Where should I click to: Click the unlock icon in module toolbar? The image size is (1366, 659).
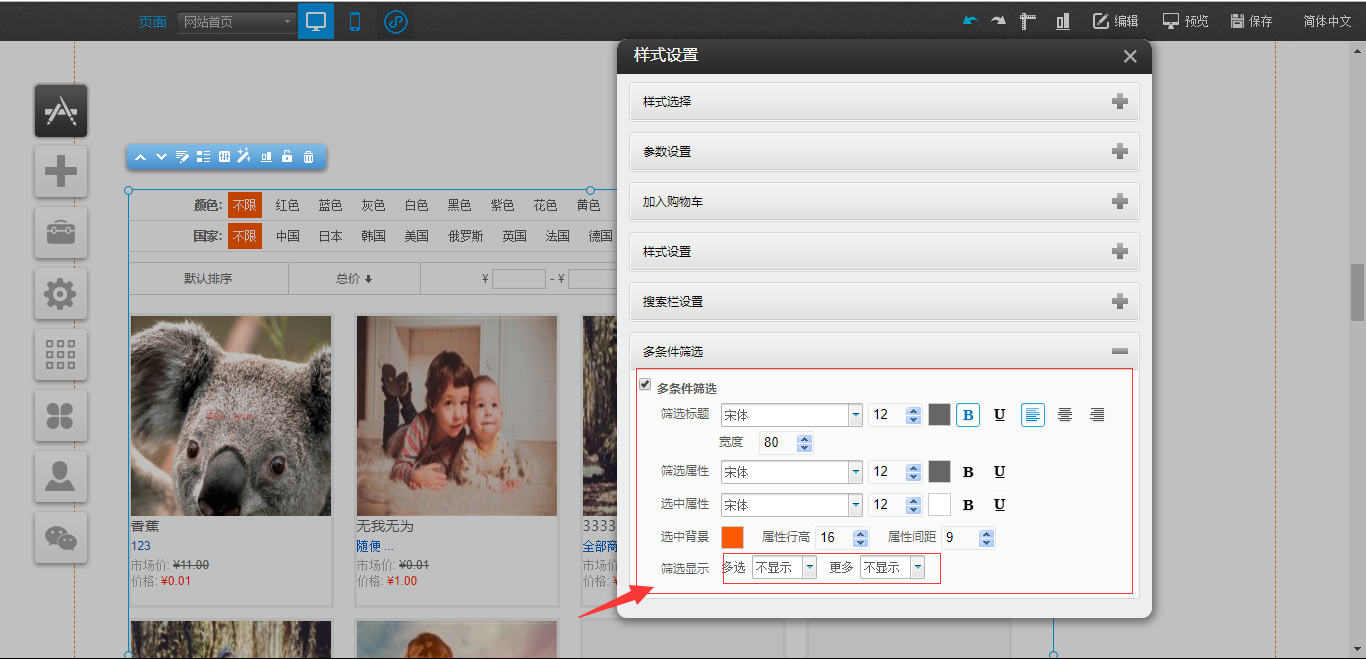[x=287, y=157]
